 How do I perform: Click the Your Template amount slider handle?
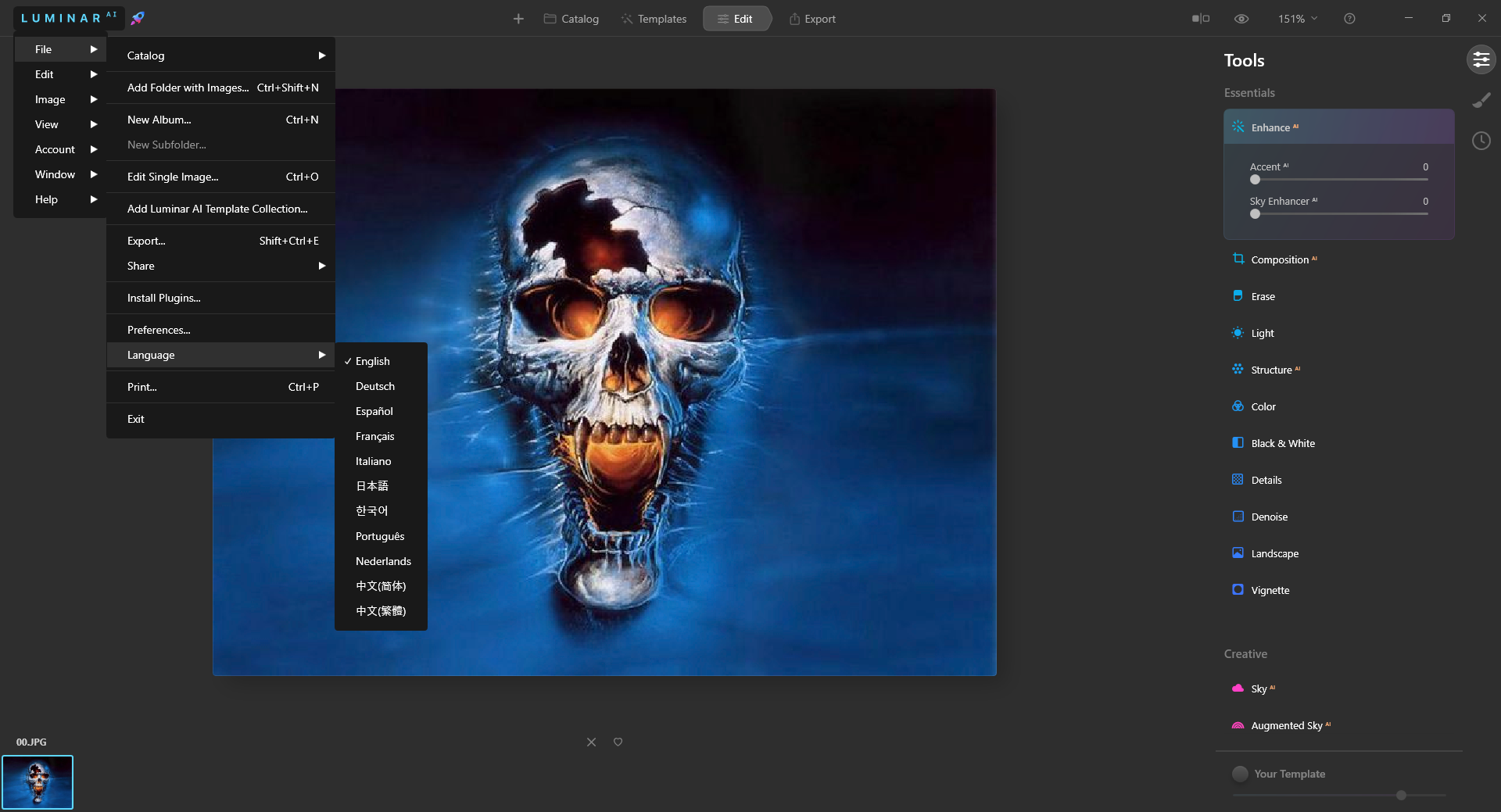1401,795
